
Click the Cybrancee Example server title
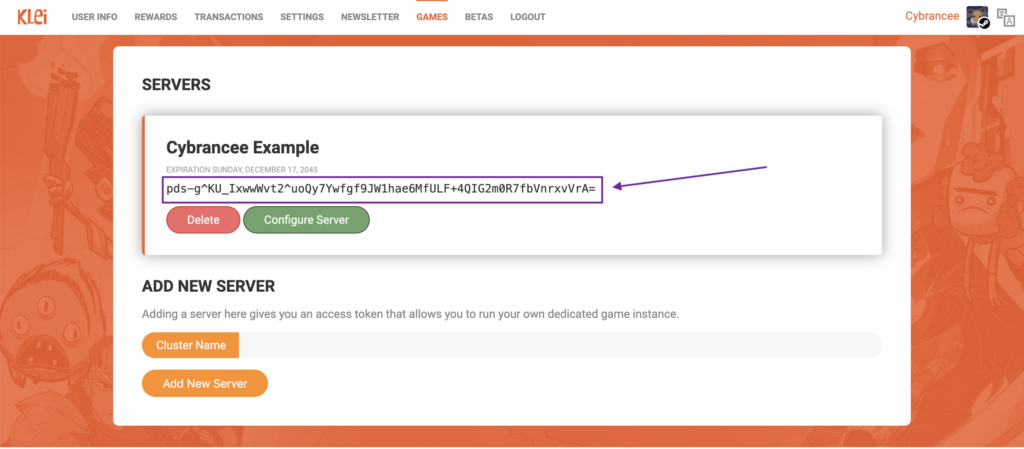[x=242, y=148]
